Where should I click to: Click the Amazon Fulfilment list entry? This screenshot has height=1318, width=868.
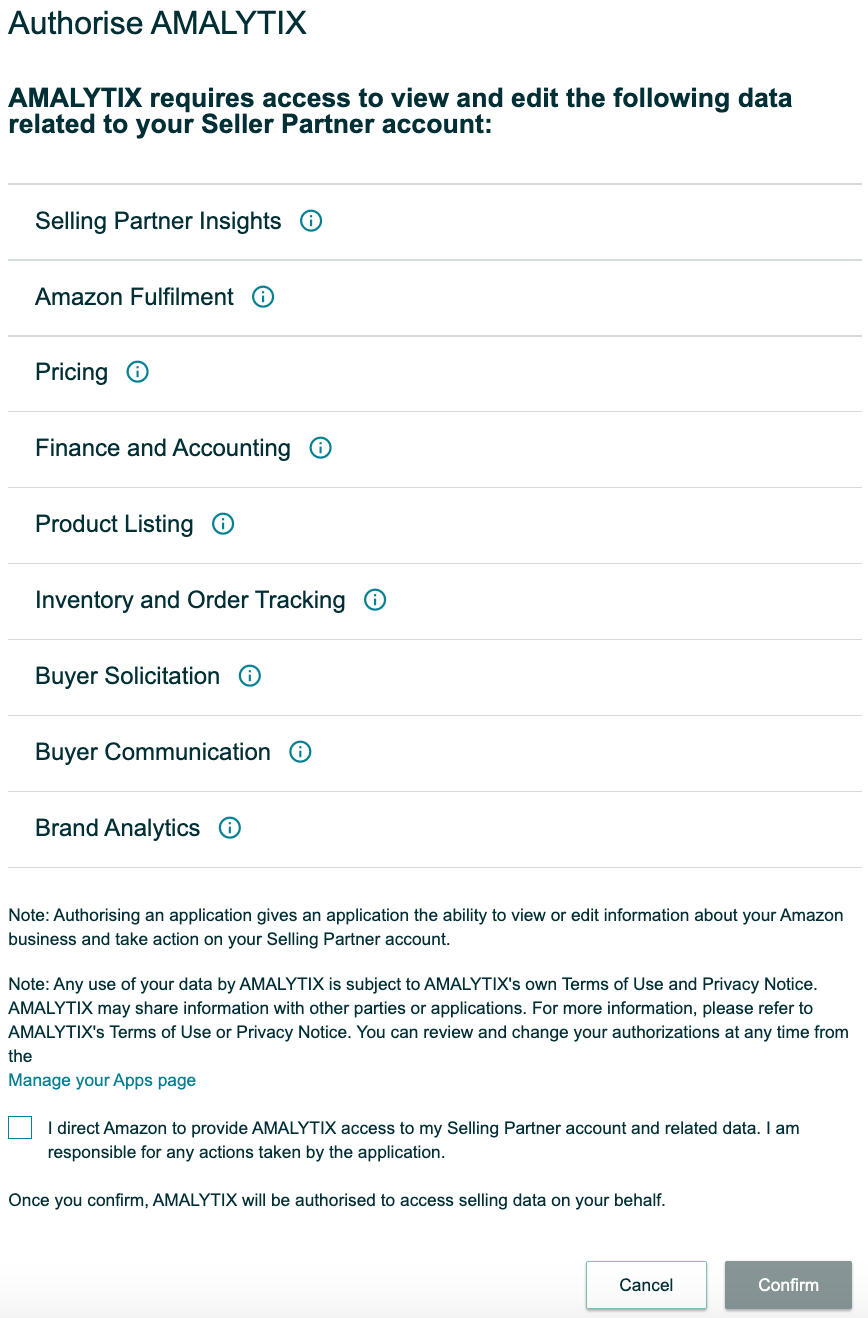[134, 297]
